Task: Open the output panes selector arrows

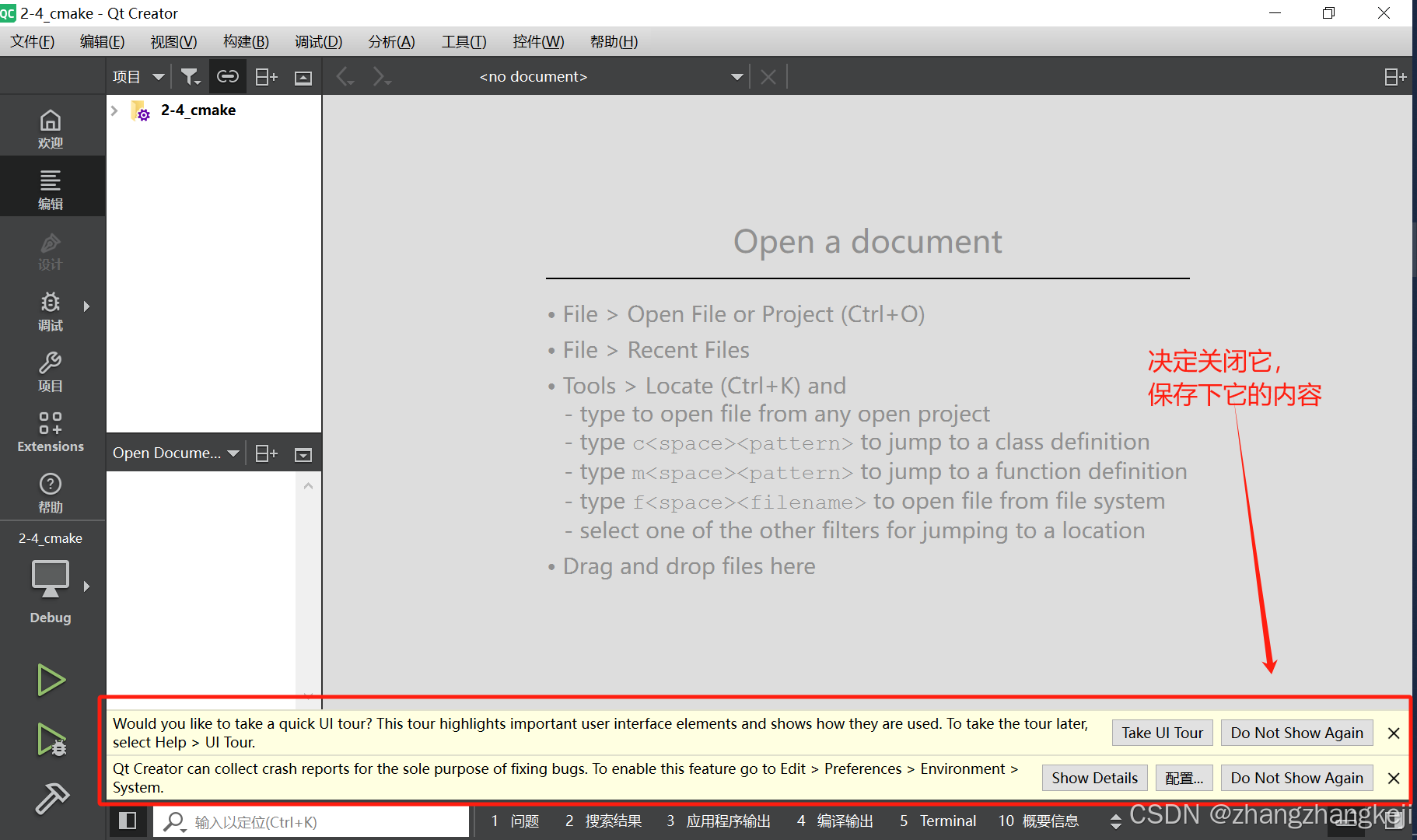Action: point(1116,821)
